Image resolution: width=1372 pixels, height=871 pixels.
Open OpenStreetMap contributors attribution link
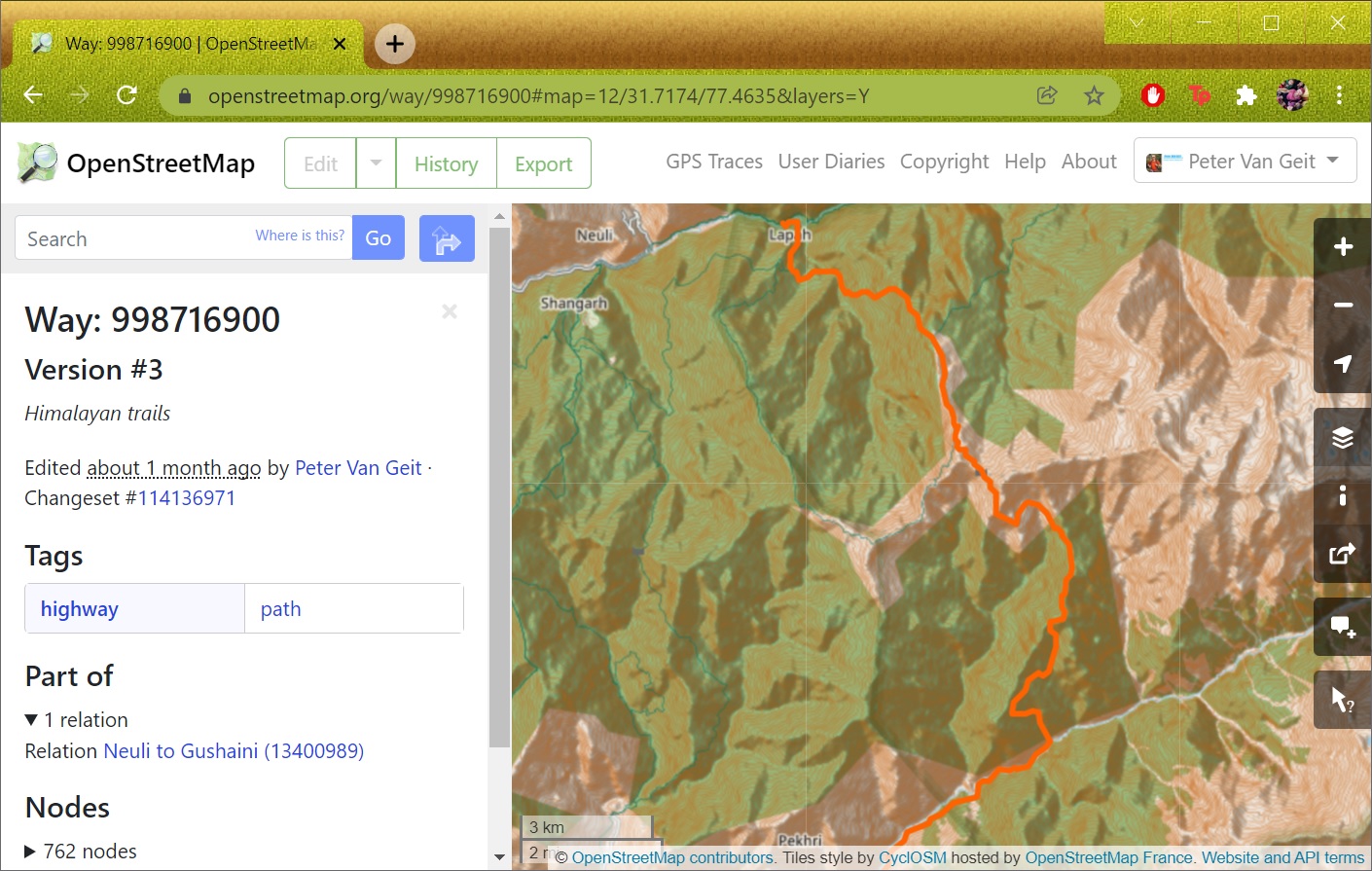[x=673, y=857]
